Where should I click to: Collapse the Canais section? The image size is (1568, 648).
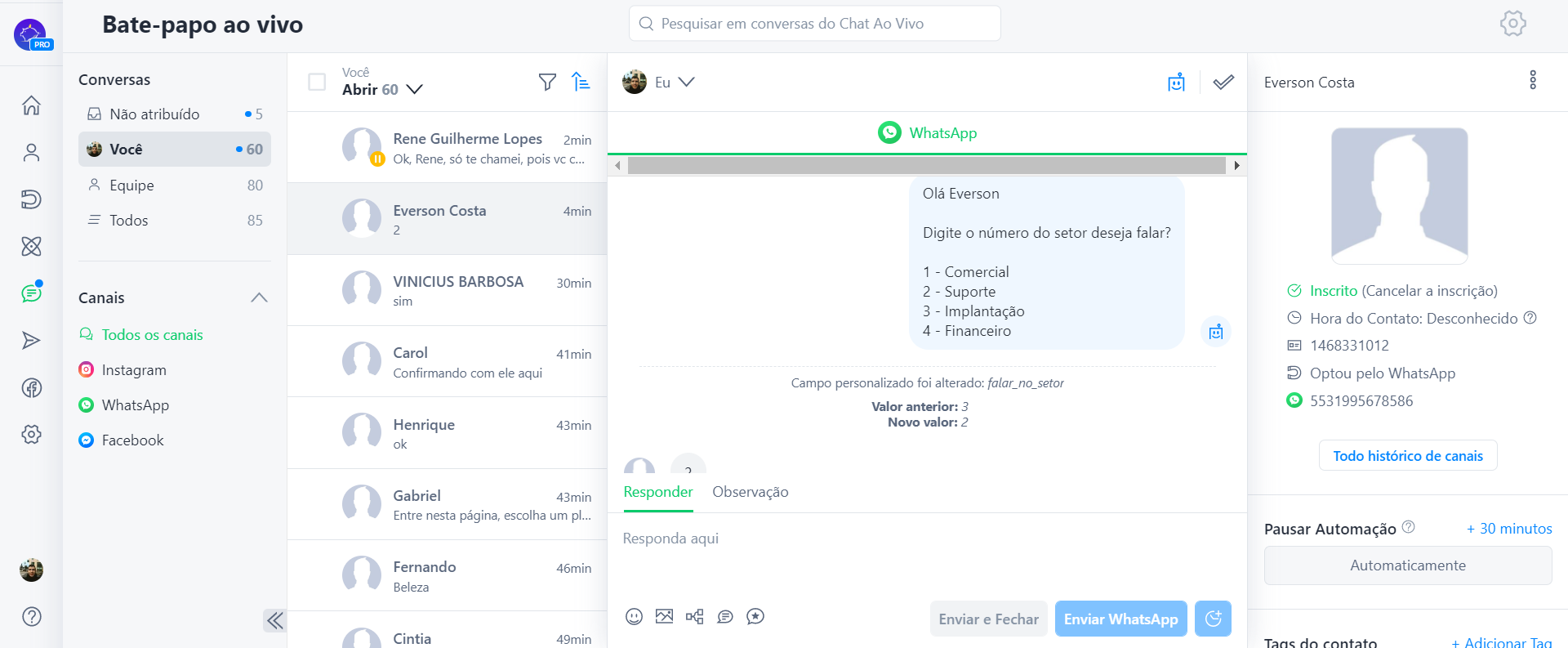tap(259, 297)
